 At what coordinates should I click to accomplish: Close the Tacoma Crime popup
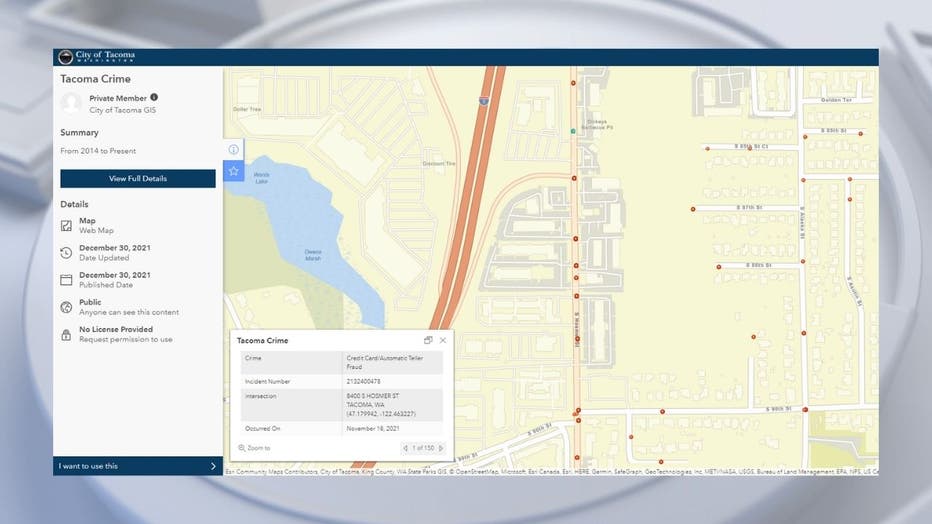pos(443,340)
